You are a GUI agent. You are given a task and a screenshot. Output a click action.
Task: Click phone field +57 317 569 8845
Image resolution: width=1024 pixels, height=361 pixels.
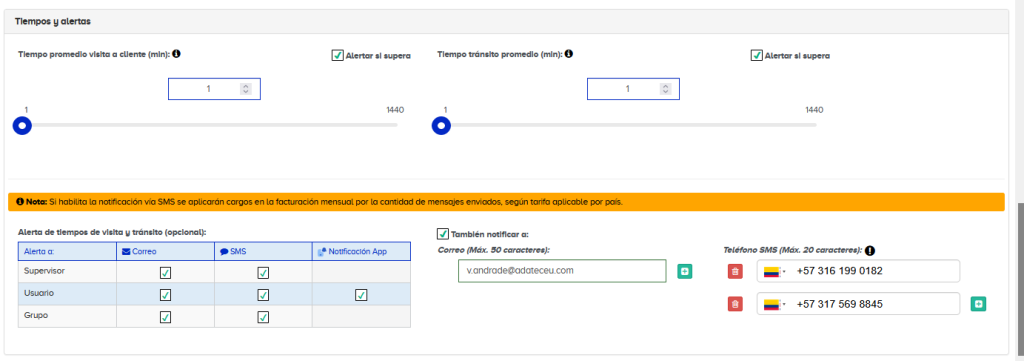click(858, 304)
